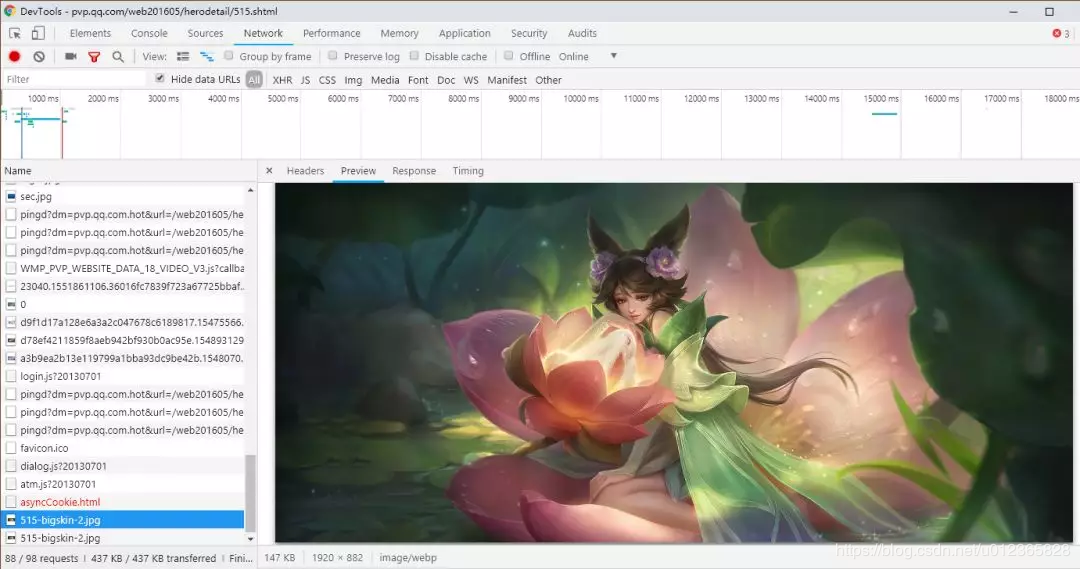Open the Memory tab
Screen dimensions: 1080x569
point(399,33)
